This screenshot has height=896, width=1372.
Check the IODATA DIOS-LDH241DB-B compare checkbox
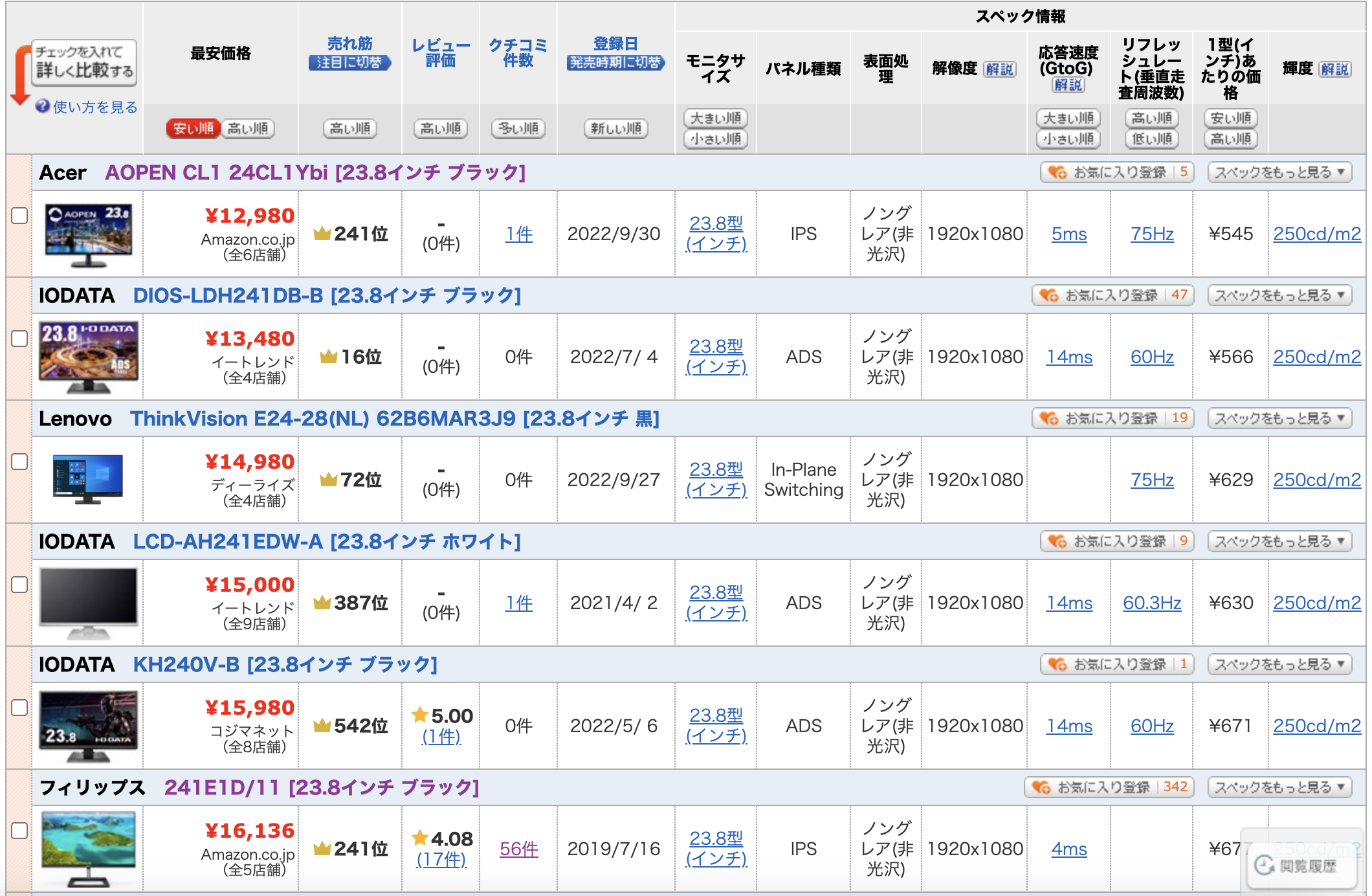point(19,339)
